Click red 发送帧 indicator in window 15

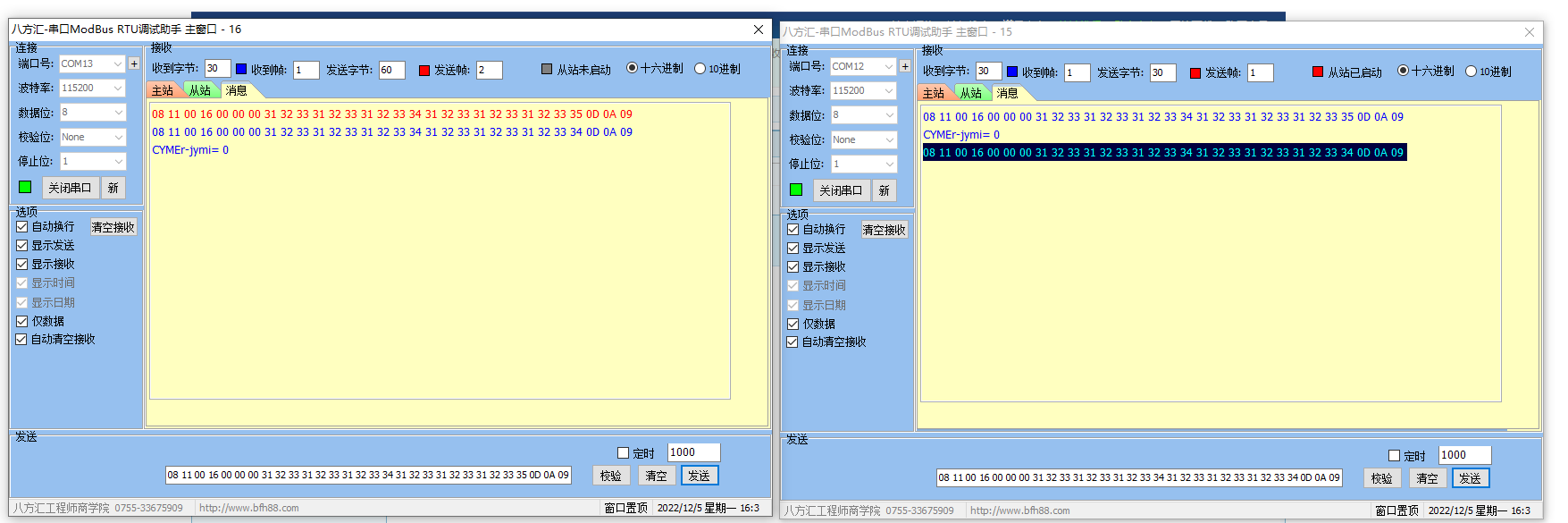(1195, 72)
